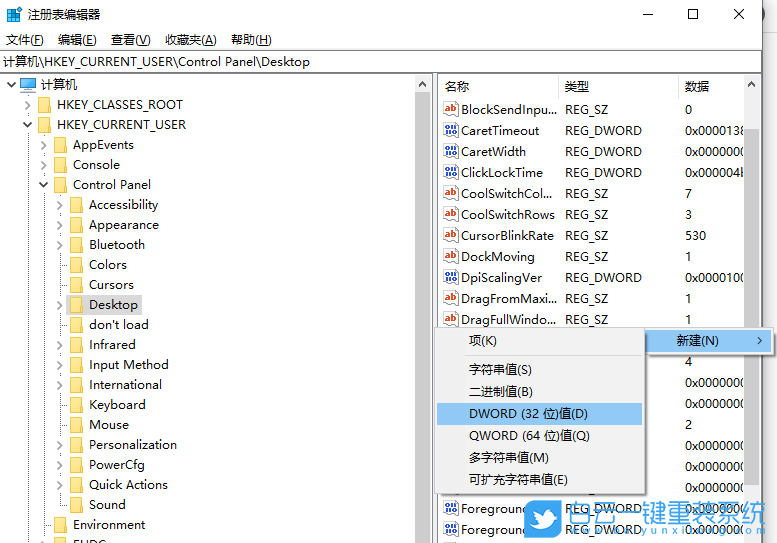Open the 编辑(E) menu
This screenshot has width=777, height=543.
click(77, 40)
